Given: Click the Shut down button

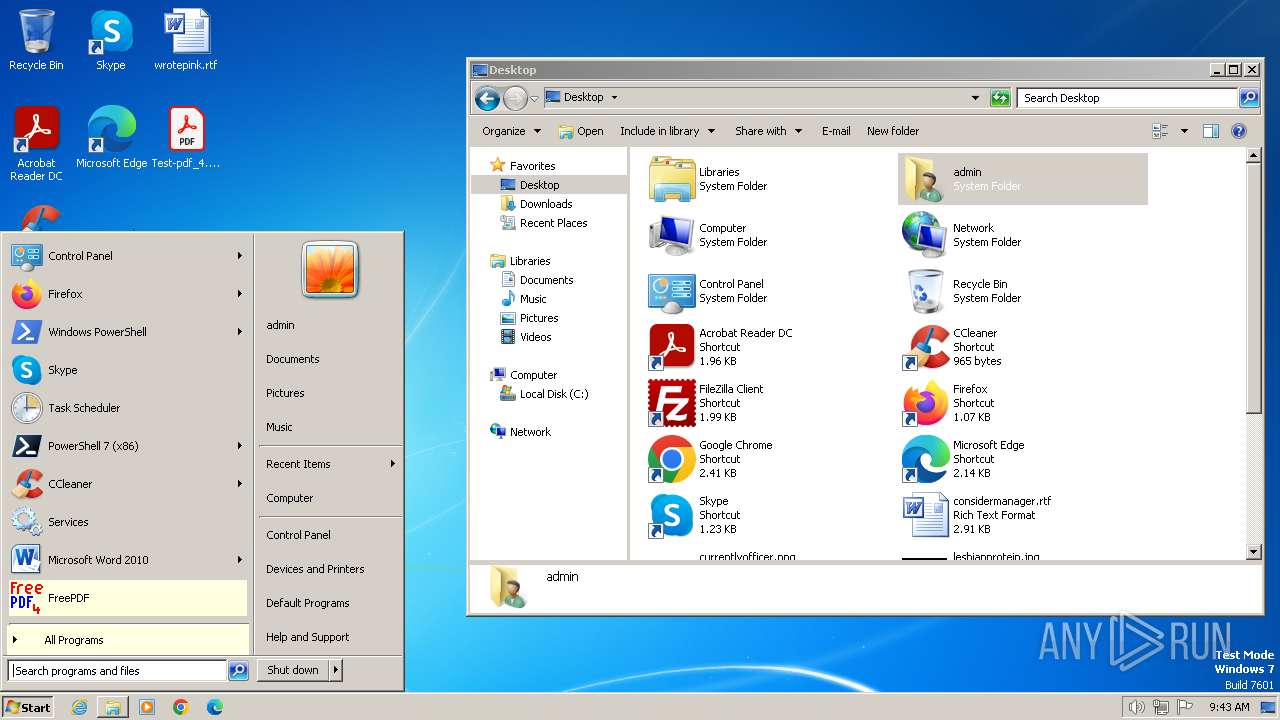Looking at the screenshot, I should coord(293,670).
